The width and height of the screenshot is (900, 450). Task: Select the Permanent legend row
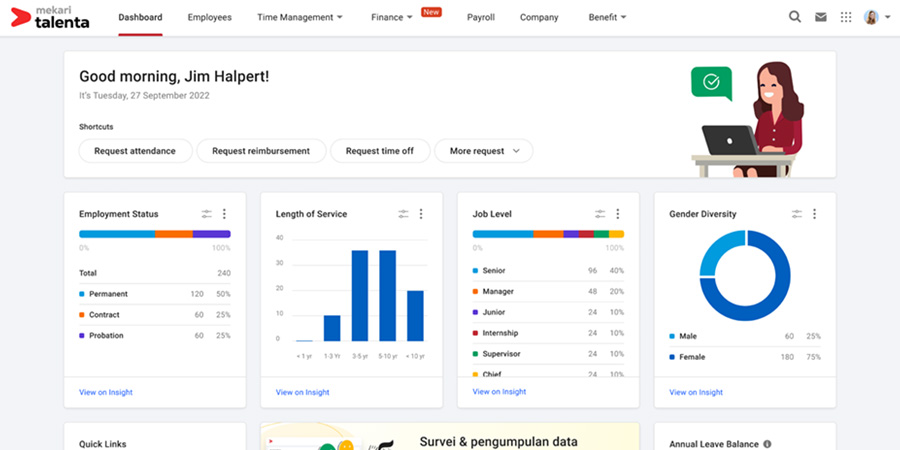pyautogui.click(x=155, y=294)
